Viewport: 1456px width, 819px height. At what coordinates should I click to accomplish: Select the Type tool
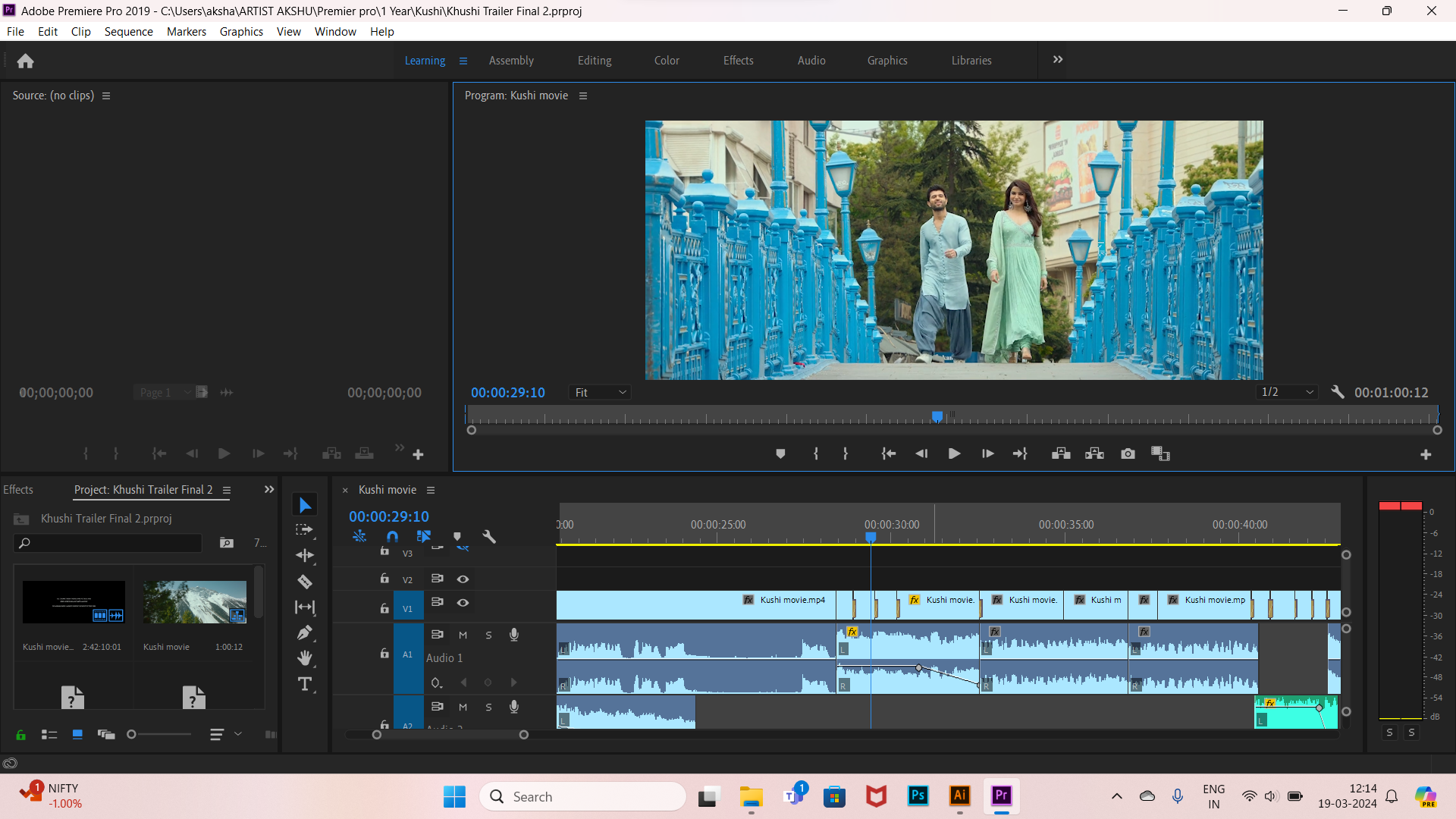305,684
